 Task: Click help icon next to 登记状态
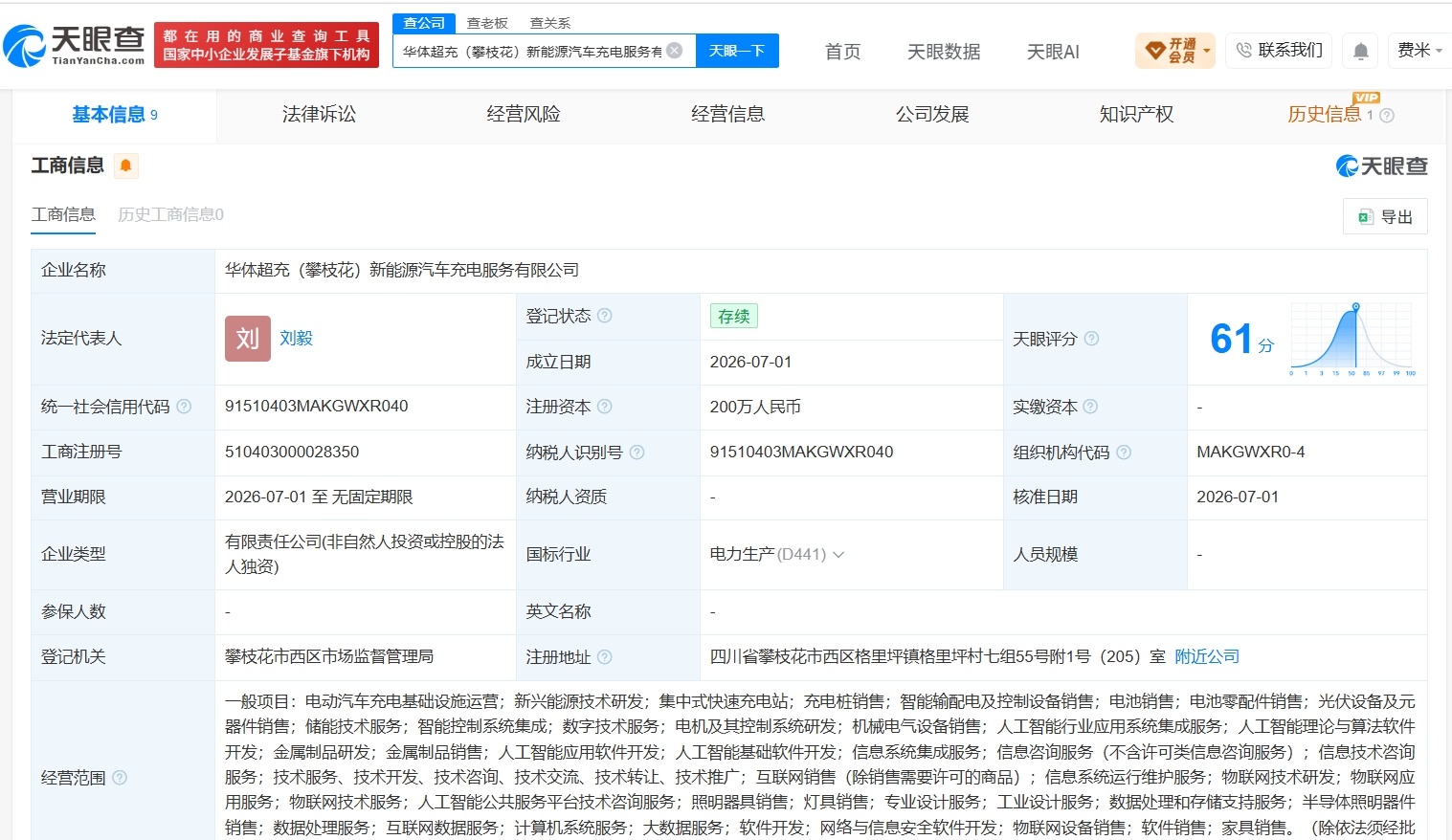click(x=605, y=316)
